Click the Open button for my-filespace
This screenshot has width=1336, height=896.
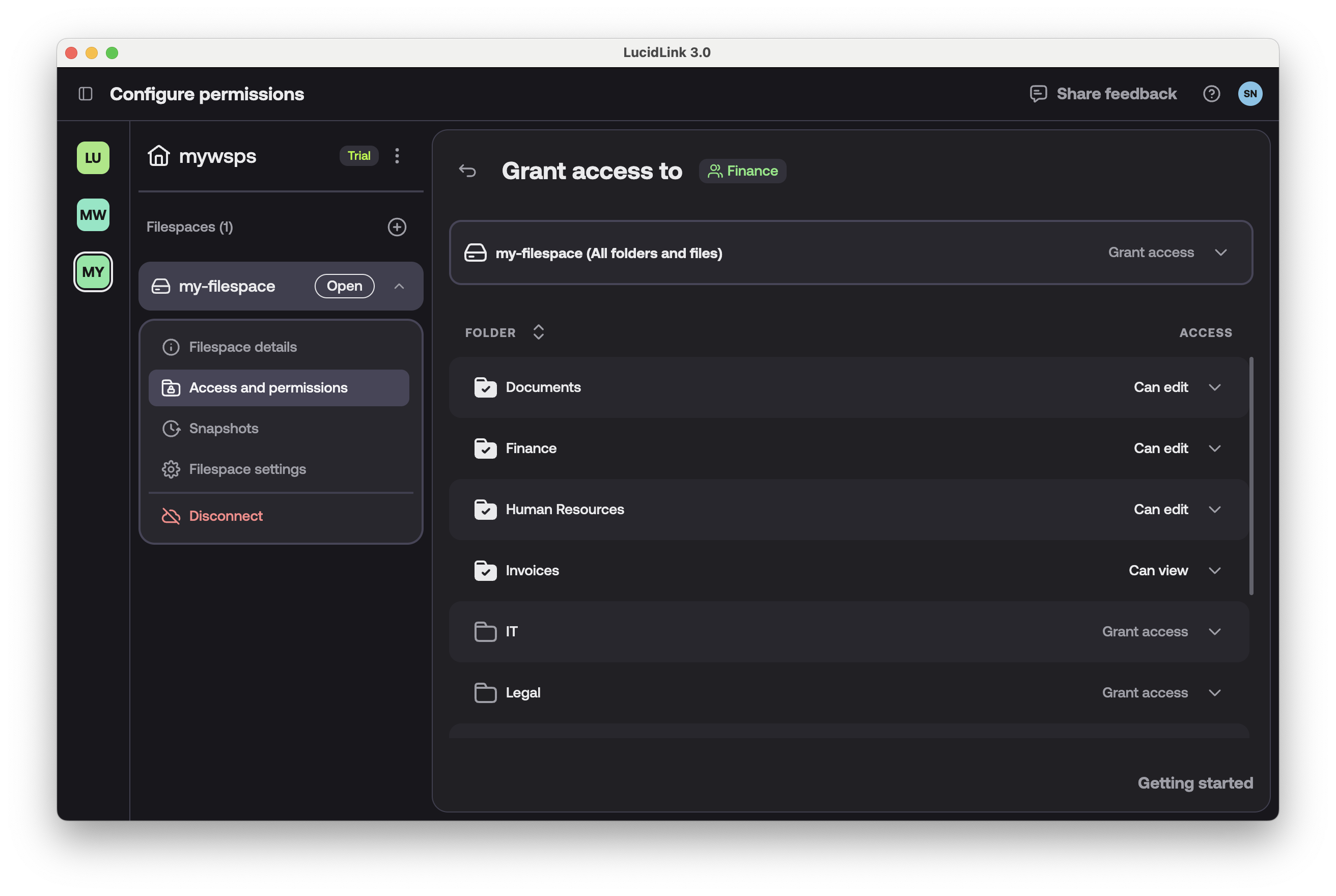[344, 286]
